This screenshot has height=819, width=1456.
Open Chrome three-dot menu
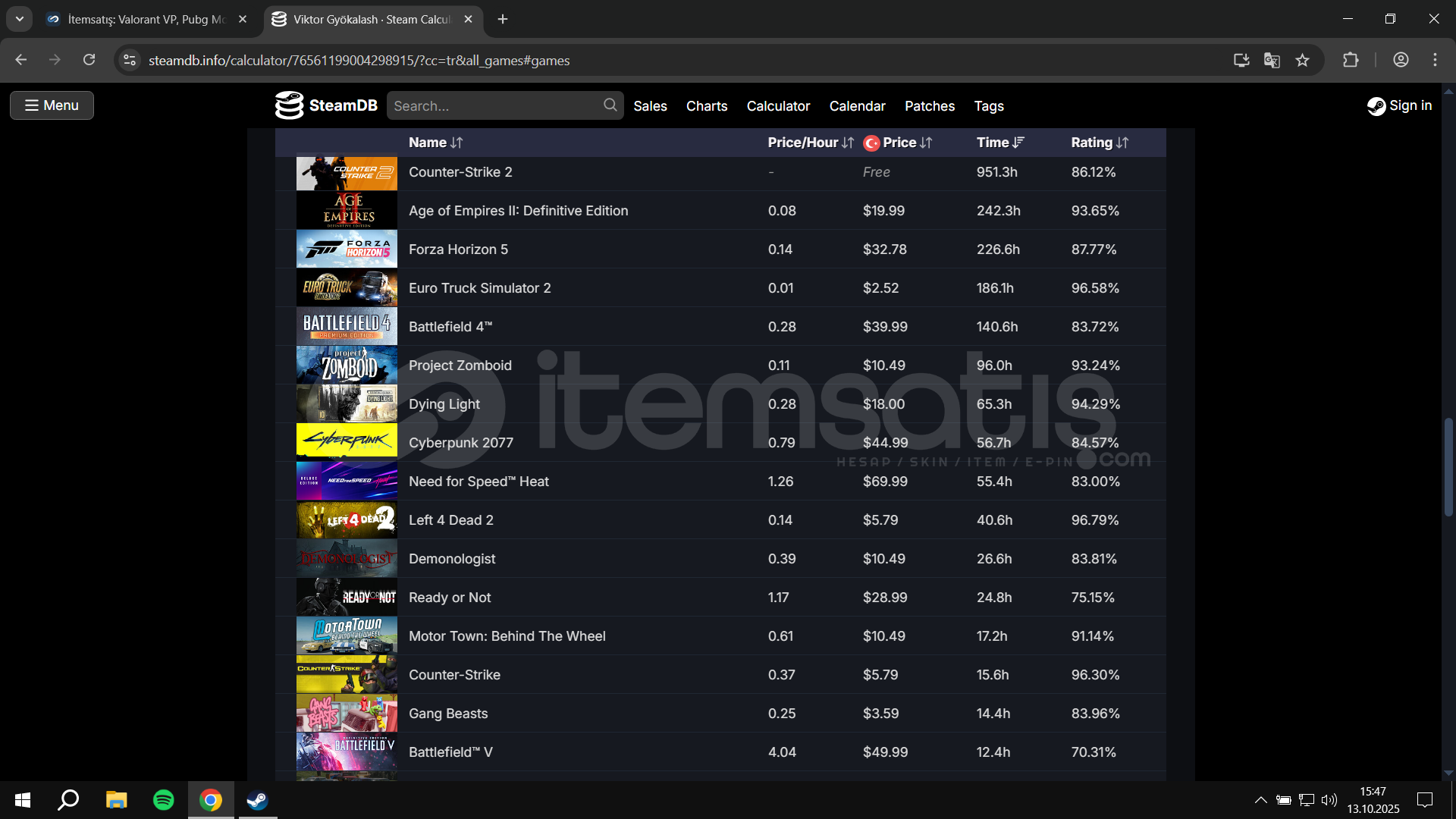coord(1435,60)
